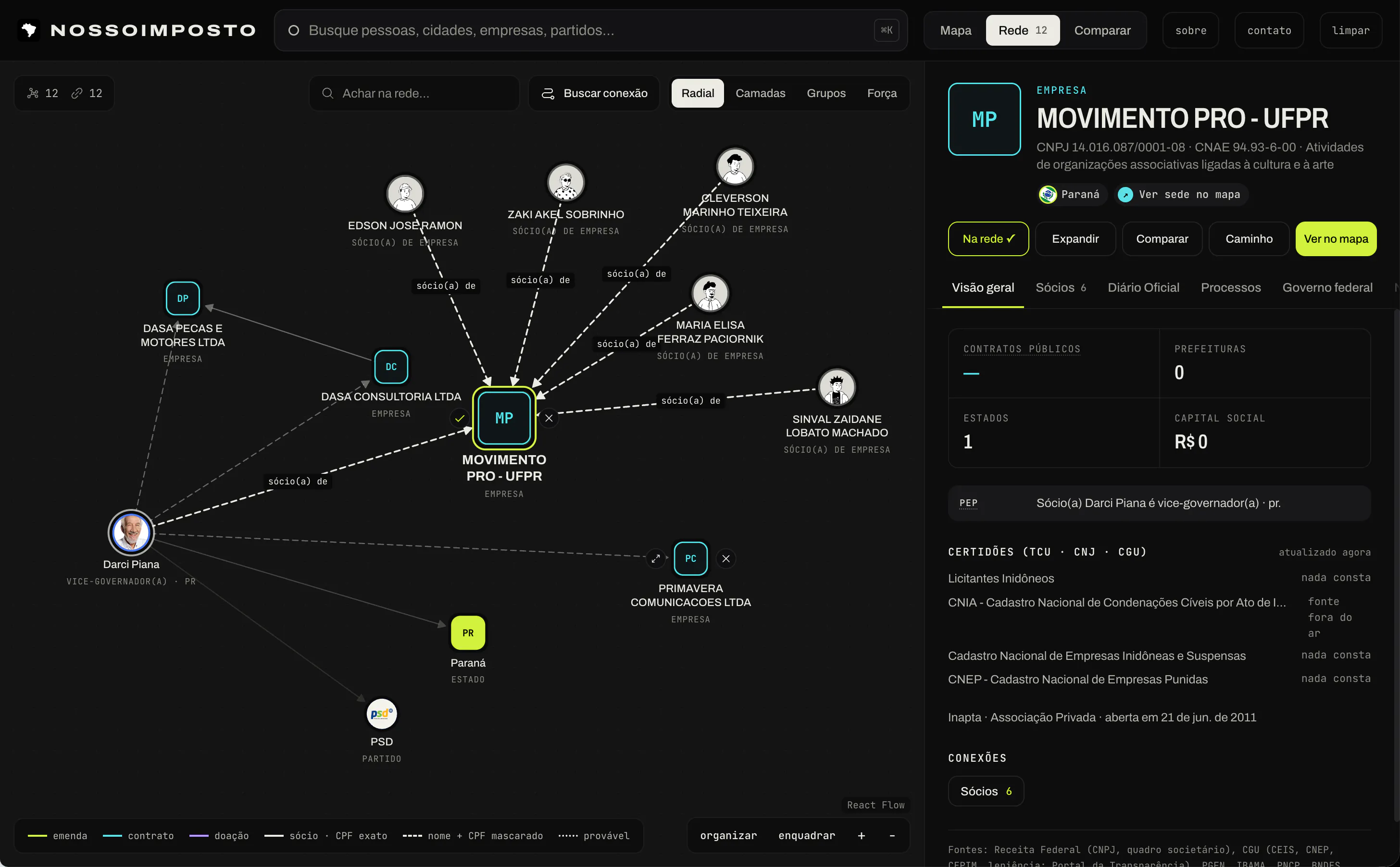Open the Governo federal tab
The width and height of the screenshot is (1400, 867).
1327,287
